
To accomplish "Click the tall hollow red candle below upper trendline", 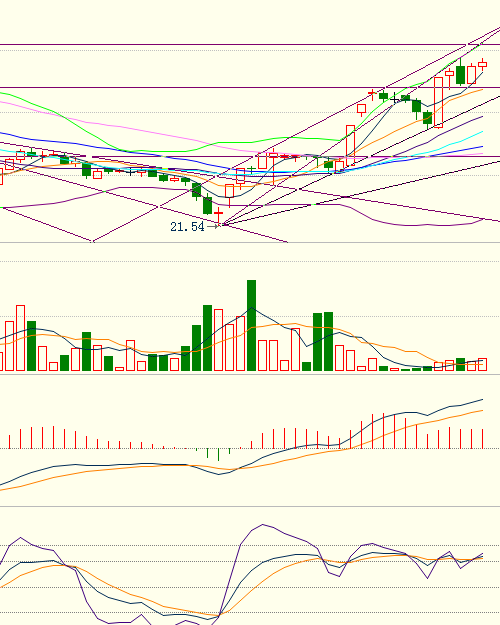I will (438, 102).
